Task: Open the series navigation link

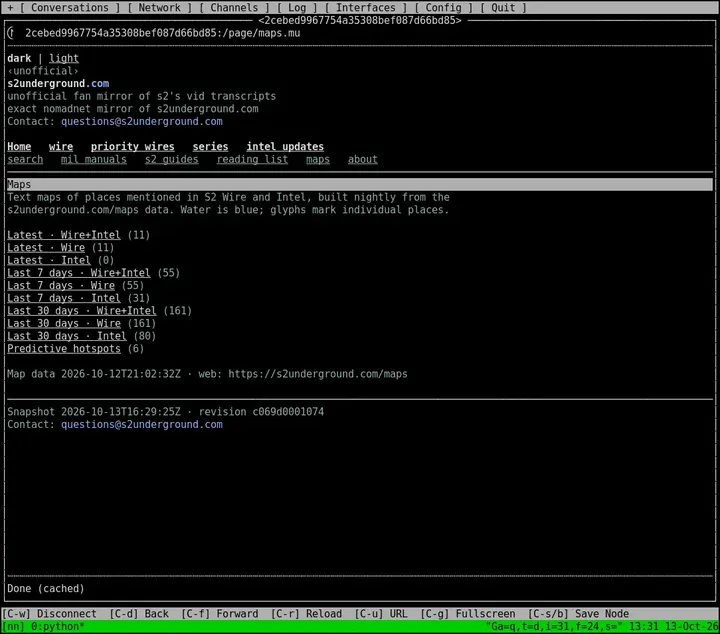Action: click(x=210, y=147)
